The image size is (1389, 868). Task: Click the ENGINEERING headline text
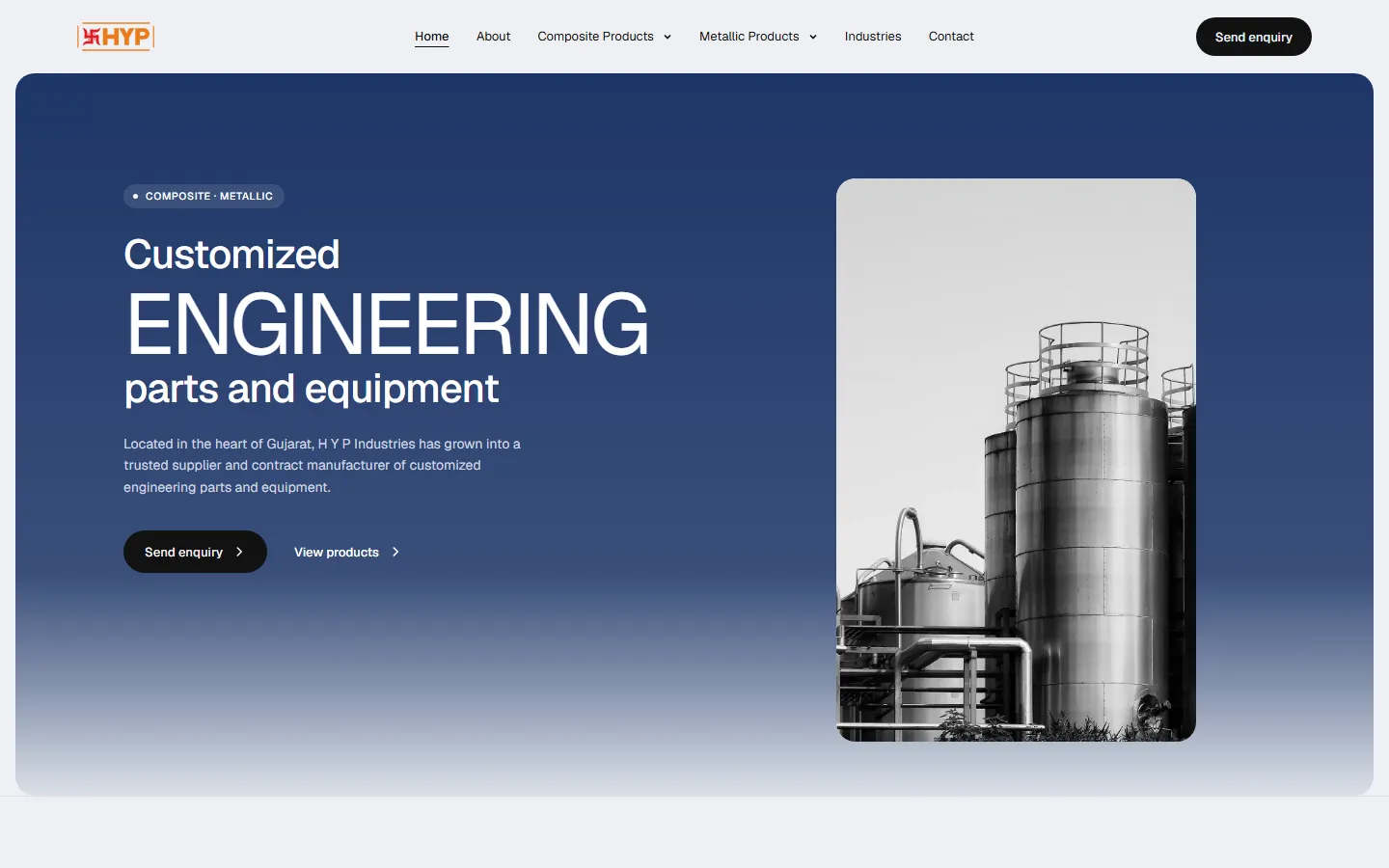pos(388,324)
